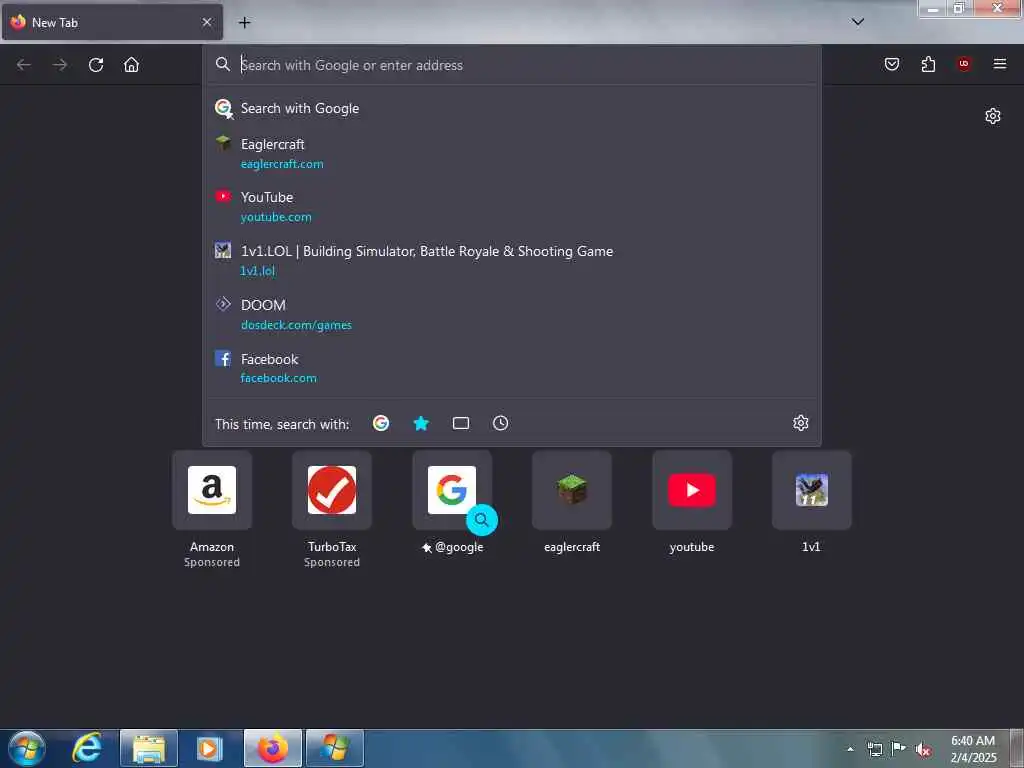This screenshot has width=1024, height=768.
Task: Launch Internet Explorer from the taskbar
Action: (87, 748)
